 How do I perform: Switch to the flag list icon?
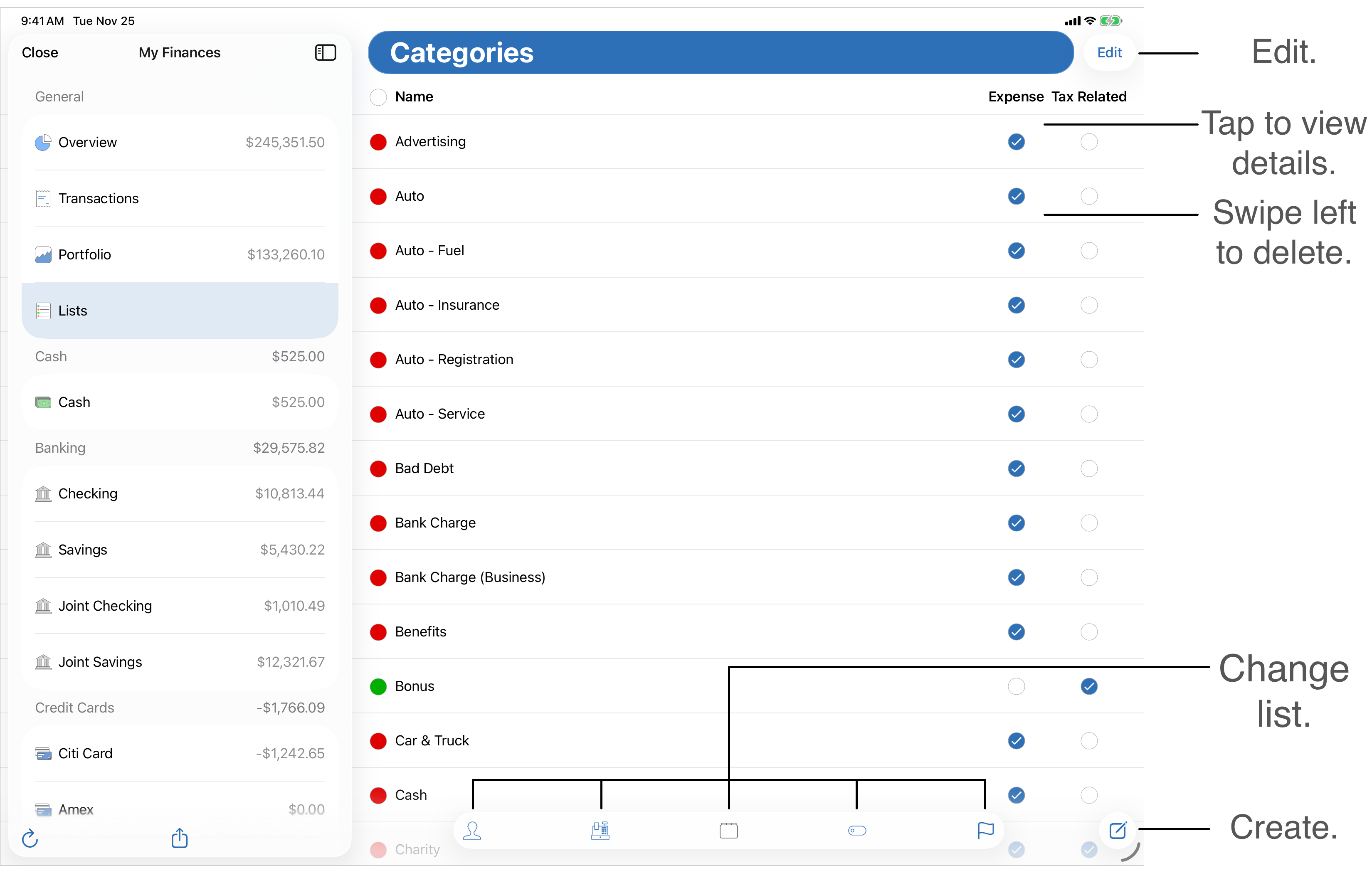(985, 831)
